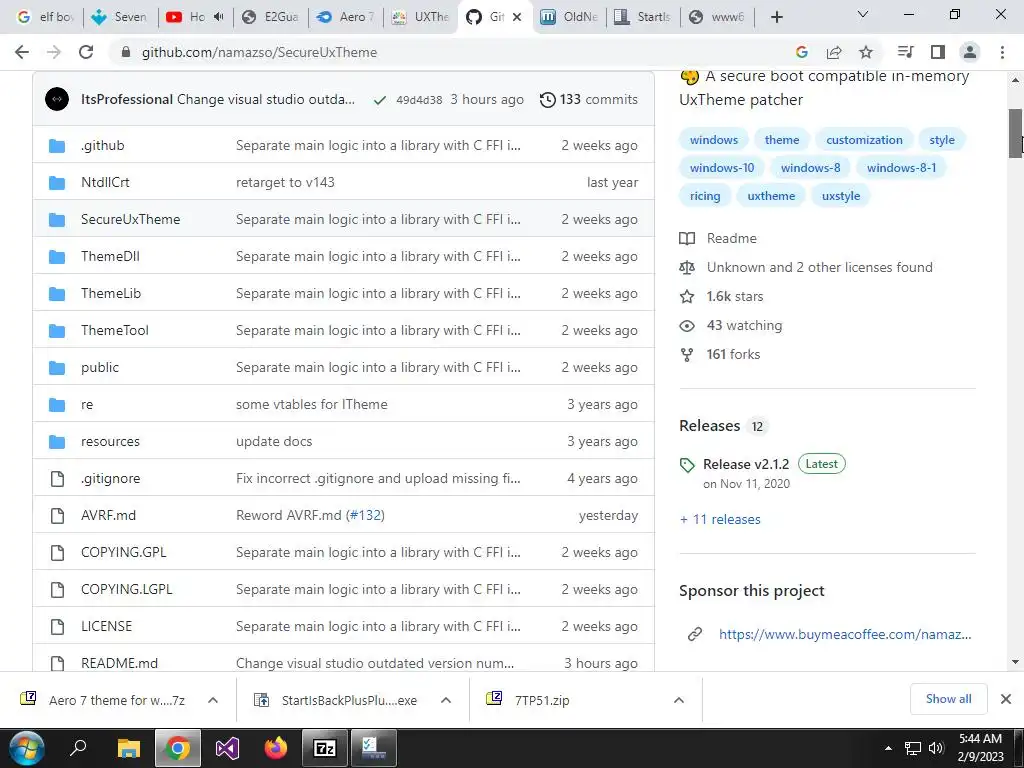
Task: Switch to the OldNe tab
Action: 569,17
